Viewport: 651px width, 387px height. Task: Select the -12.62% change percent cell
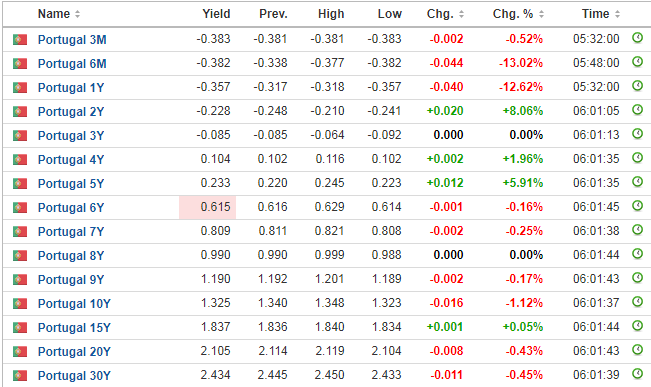tap(521, 87)
